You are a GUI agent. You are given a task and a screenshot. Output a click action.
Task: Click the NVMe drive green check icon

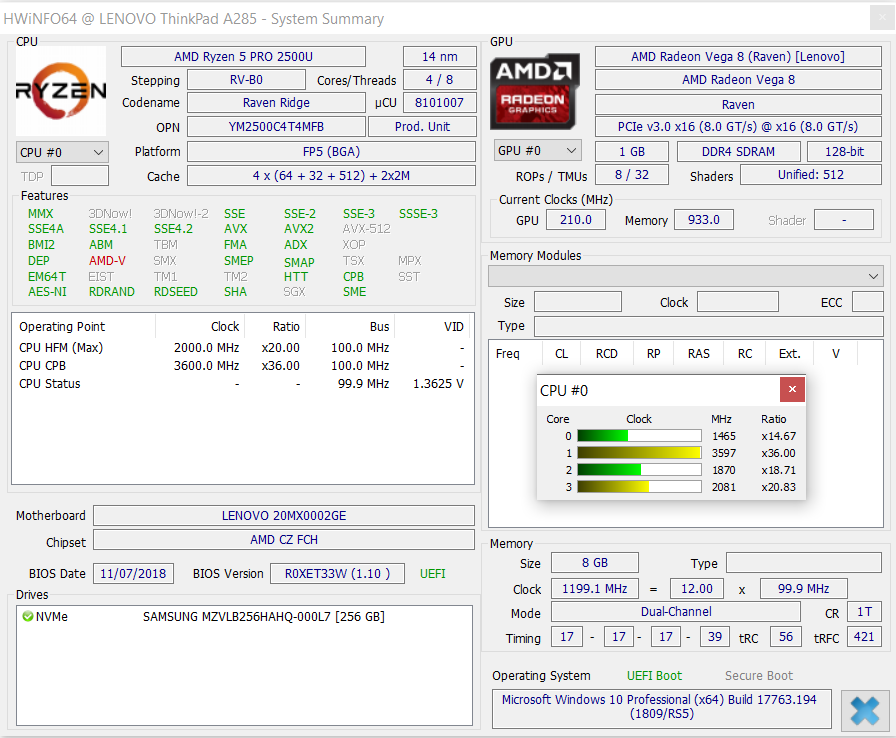[x=27, y=616]
